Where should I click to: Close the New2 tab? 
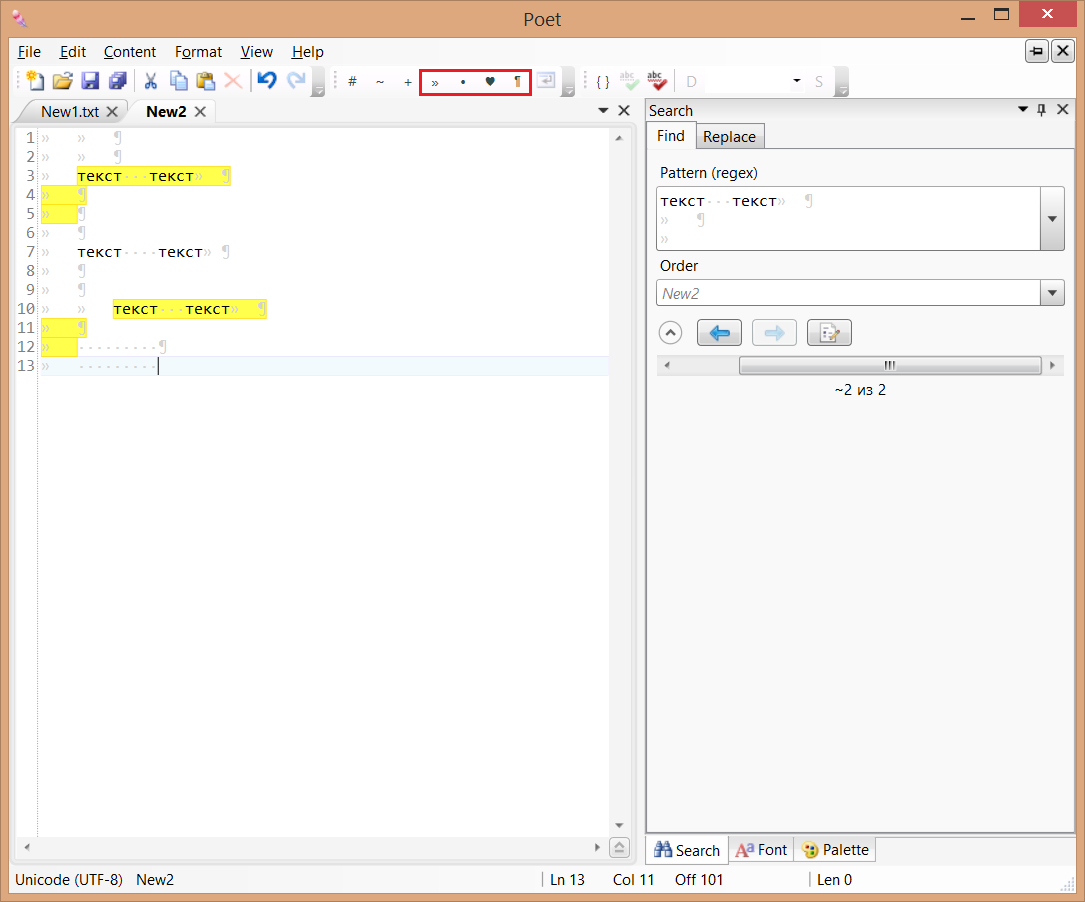[200, 111]
